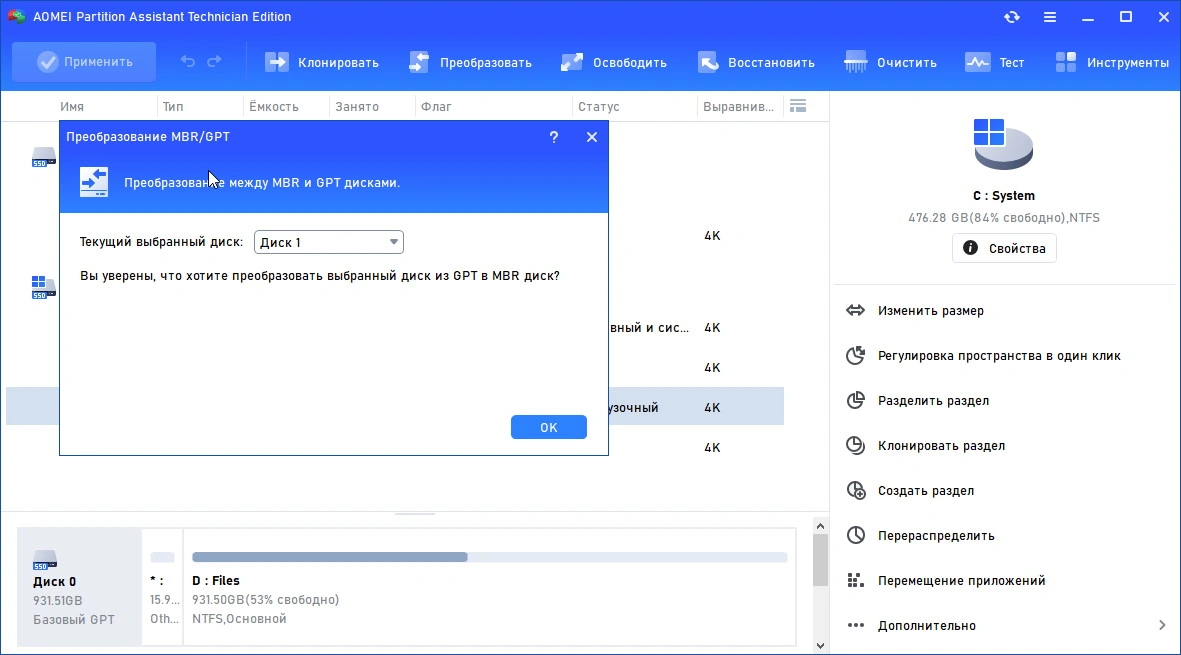
Task: Open the Диск 1 dropdown
Action: pyautogui.click(x=328, y=242)
